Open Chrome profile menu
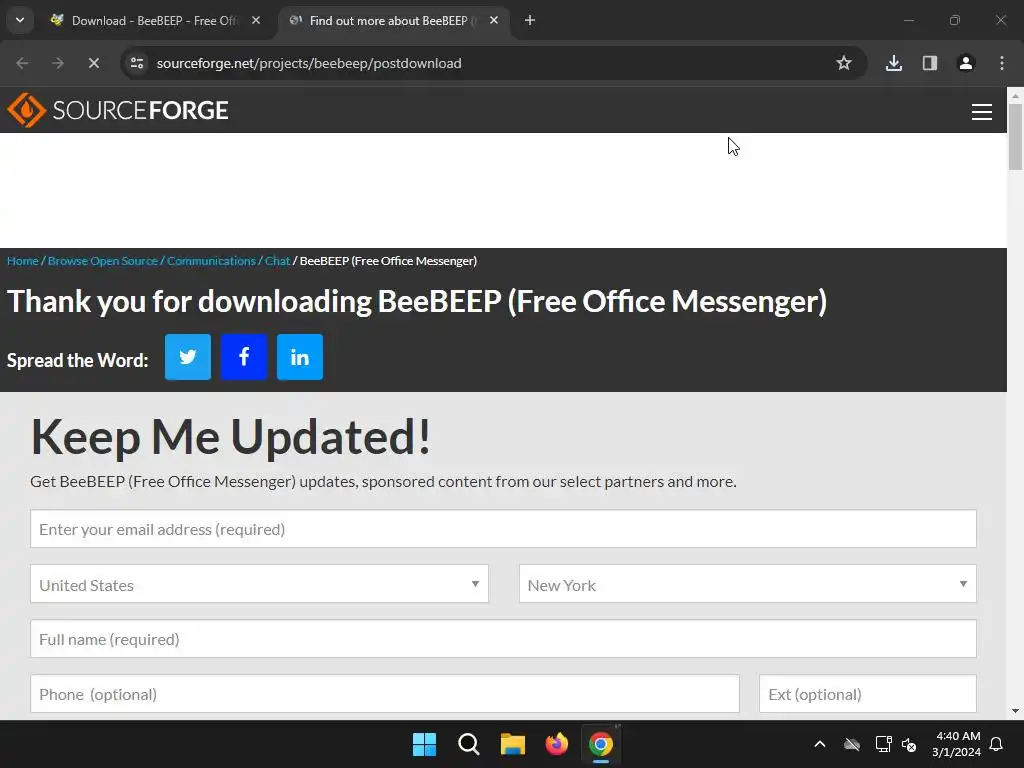The width and height of the screenshot is (1024, 768). (965, 63)
